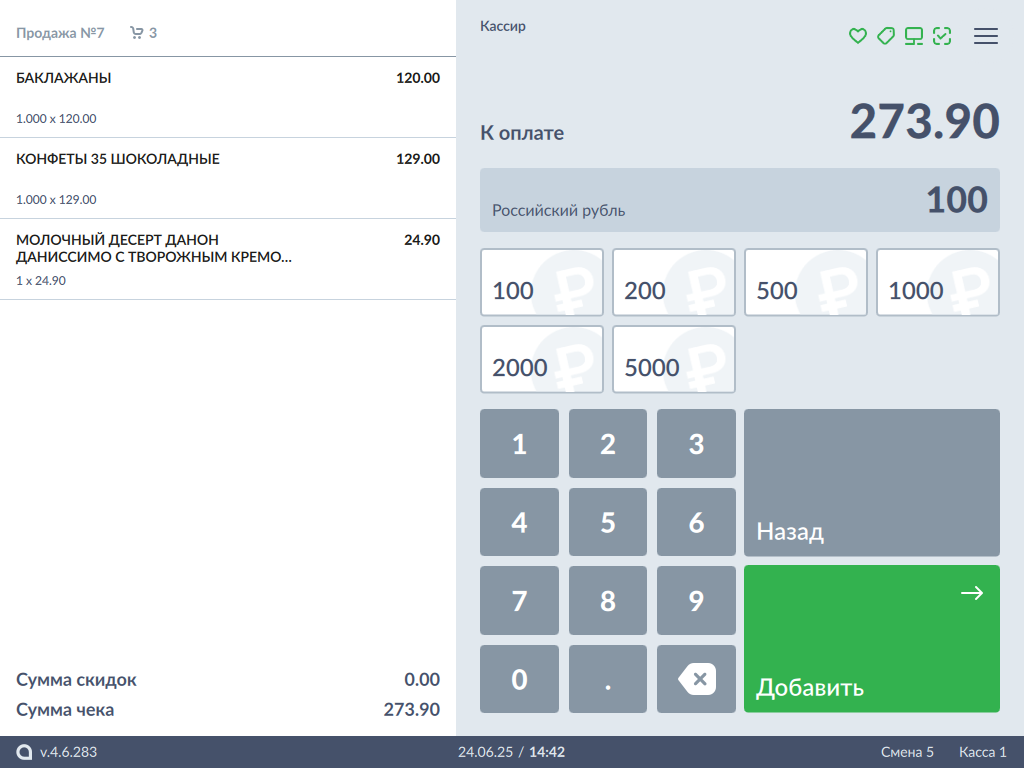Image resolution: width=1024 pixels, height=768 pixels.
Task: Open the hamburger menu
Action: (986, 36)
